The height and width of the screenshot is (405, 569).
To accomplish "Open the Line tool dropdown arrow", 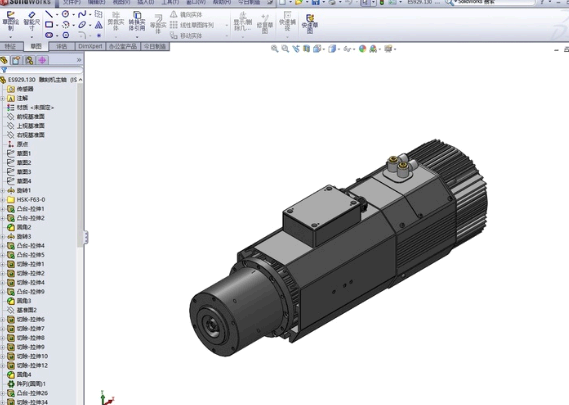I will [x=57, y=15].
